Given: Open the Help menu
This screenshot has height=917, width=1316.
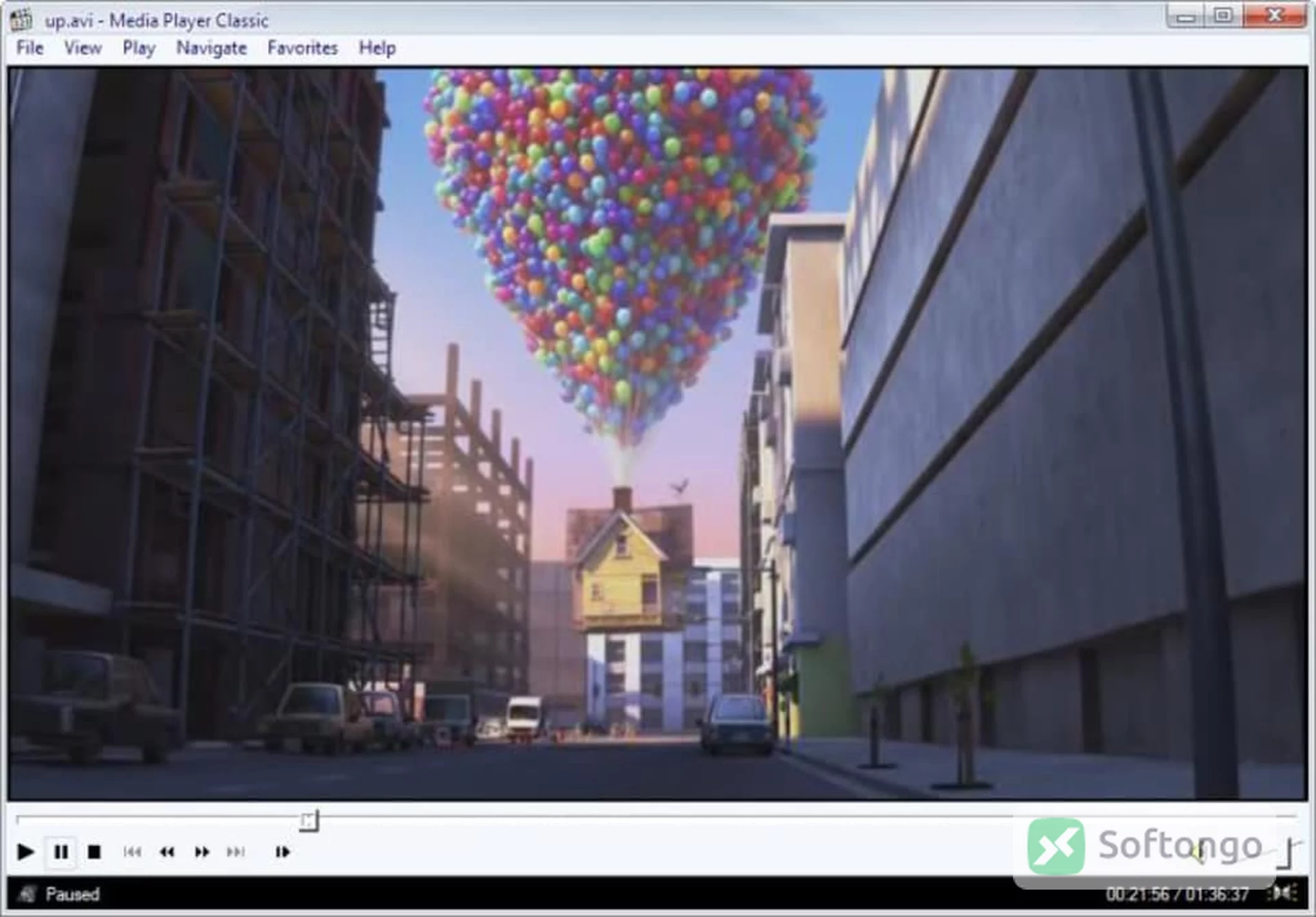Looking at the screenshot, I should tap(377, 48).
